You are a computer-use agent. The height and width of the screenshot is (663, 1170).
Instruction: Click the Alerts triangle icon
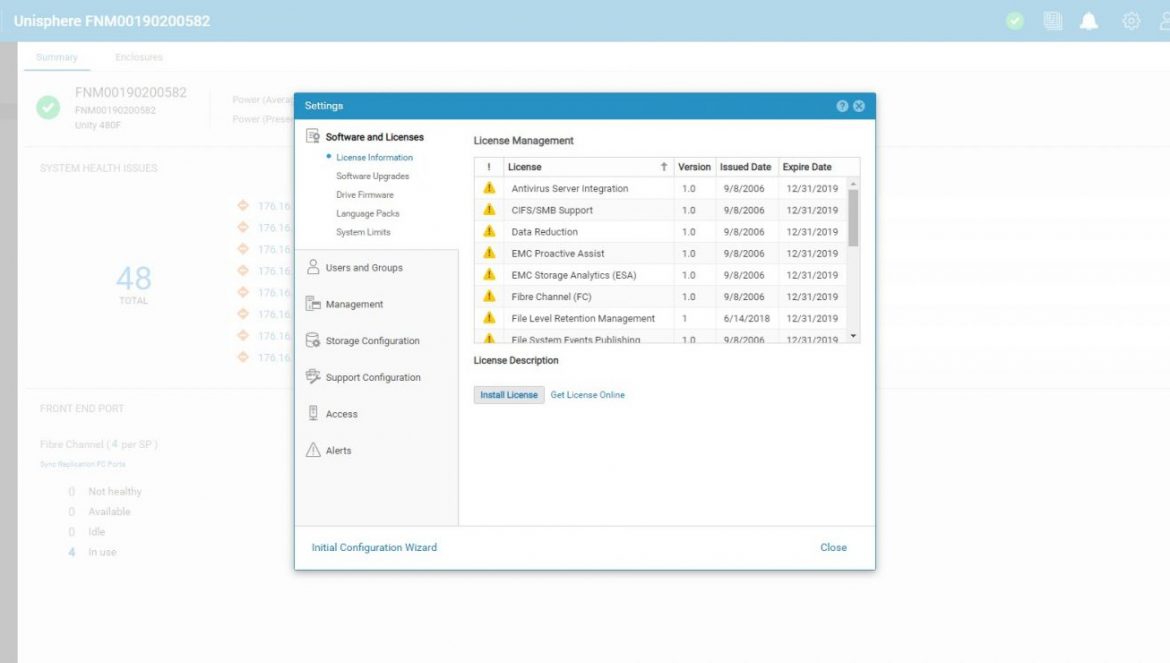313,450
